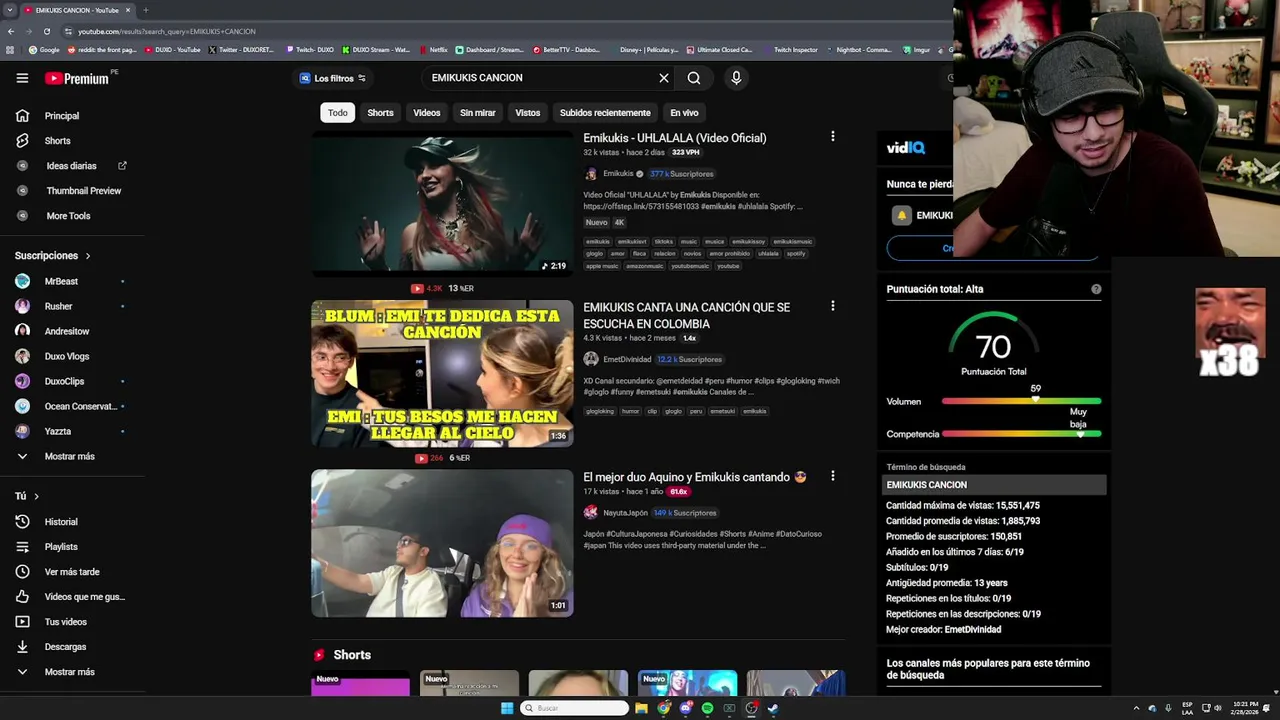Open Steam from the taskbar
This screenshot has width=1280, height=720.
tap(773, 708)
